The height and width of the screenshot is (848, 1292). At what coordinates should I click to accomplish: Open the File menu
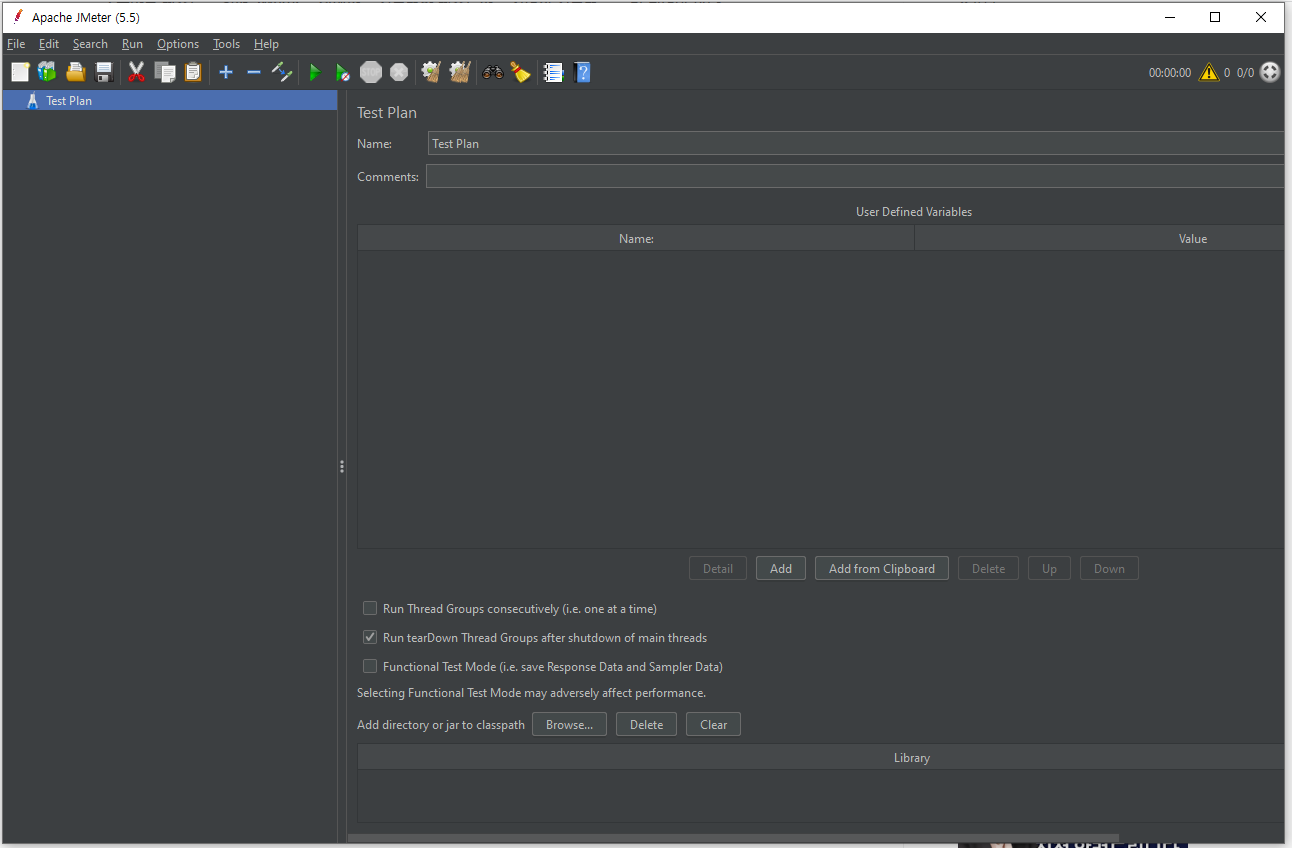(x=16, y=44)
